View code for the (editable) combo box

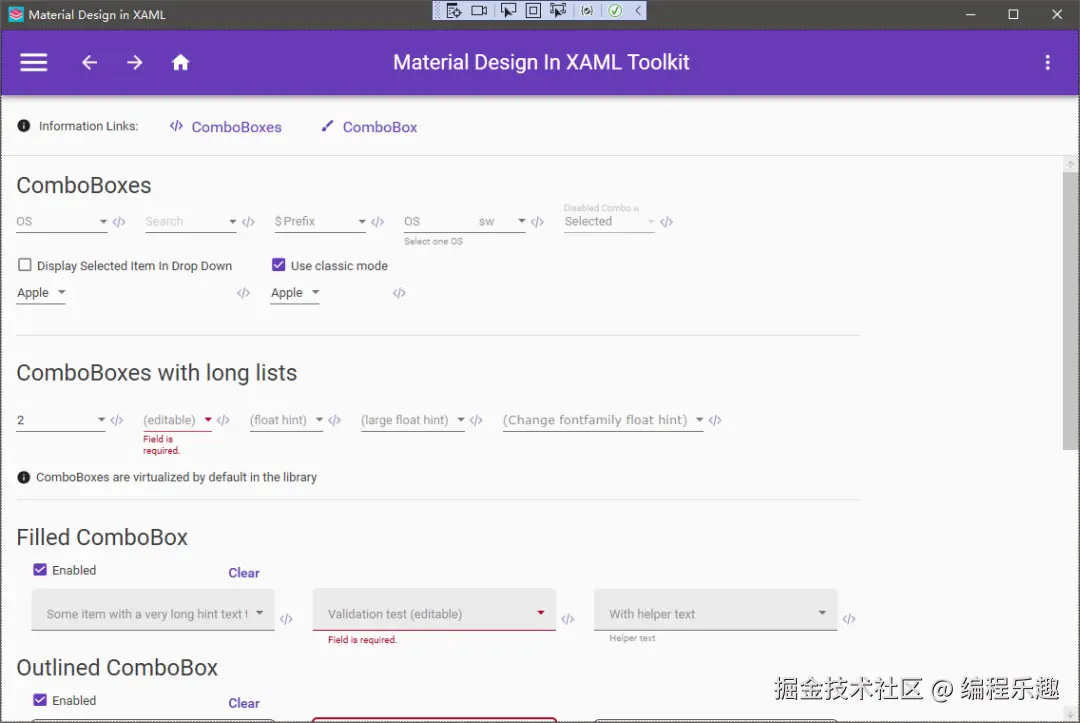[x=223, y=420]
